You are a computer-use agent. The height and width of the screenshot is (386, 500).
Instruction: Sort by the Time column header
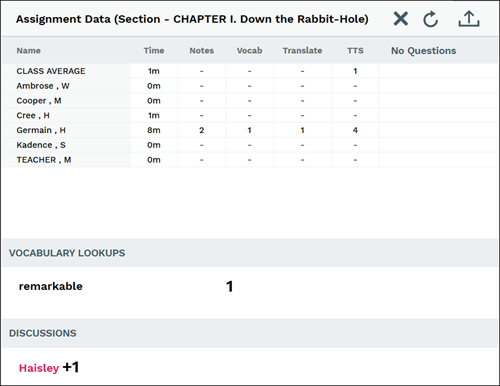pyautogui.click(x=154, y=51)
